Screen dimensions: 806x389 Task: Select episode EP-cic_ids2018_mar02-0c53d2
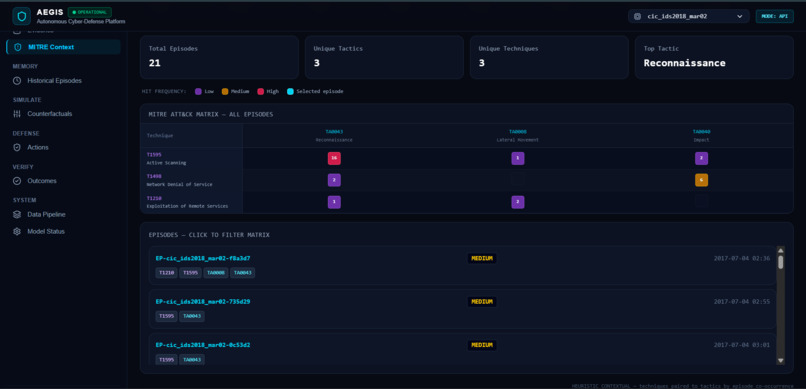[462, 349]
